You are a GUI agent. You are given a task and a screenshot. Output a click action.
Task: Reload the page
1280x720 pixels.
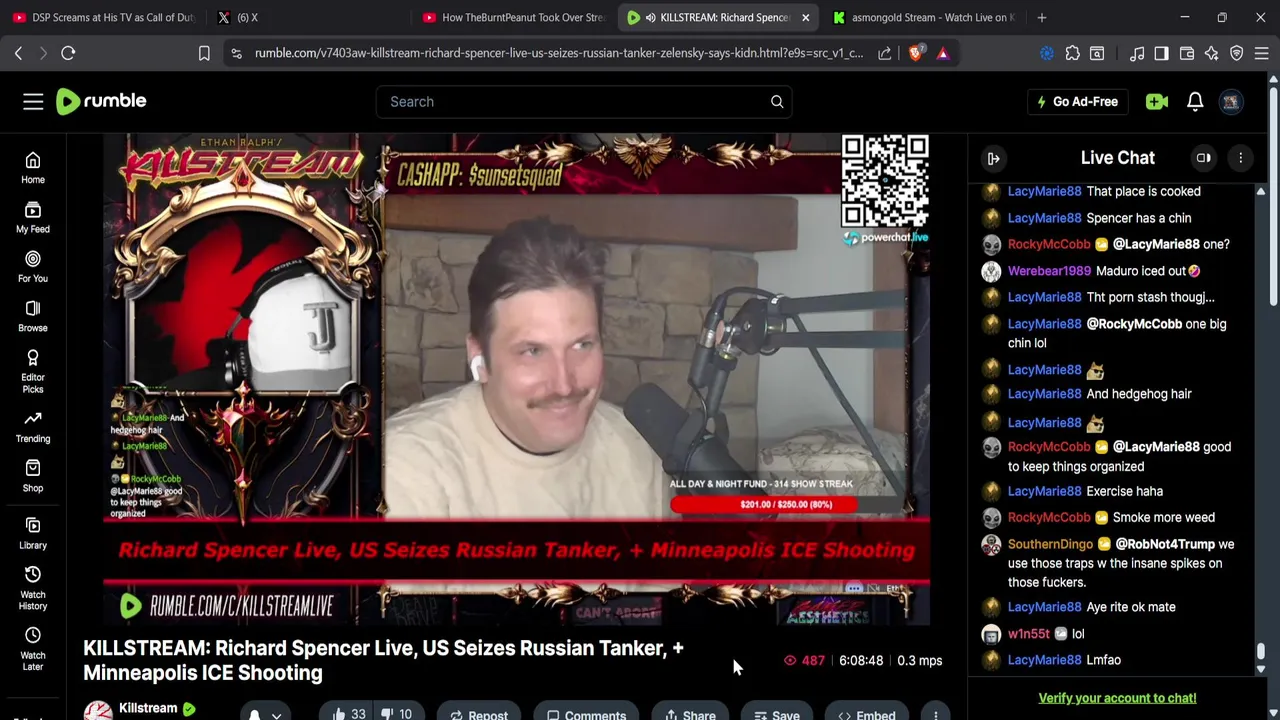coord(68,53)
